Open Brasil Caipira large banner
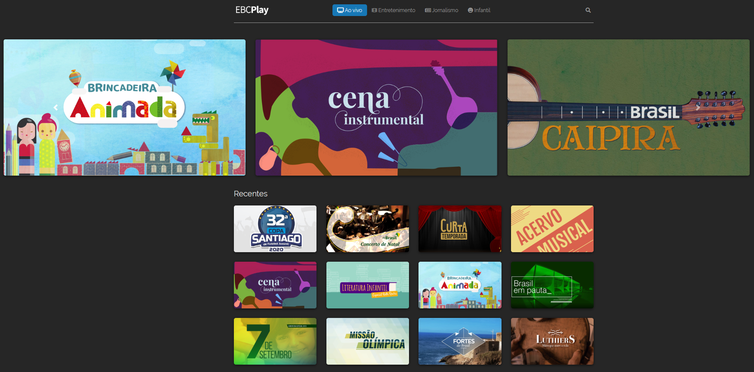This screenshot has width=754, height=372. coord(628,108)
